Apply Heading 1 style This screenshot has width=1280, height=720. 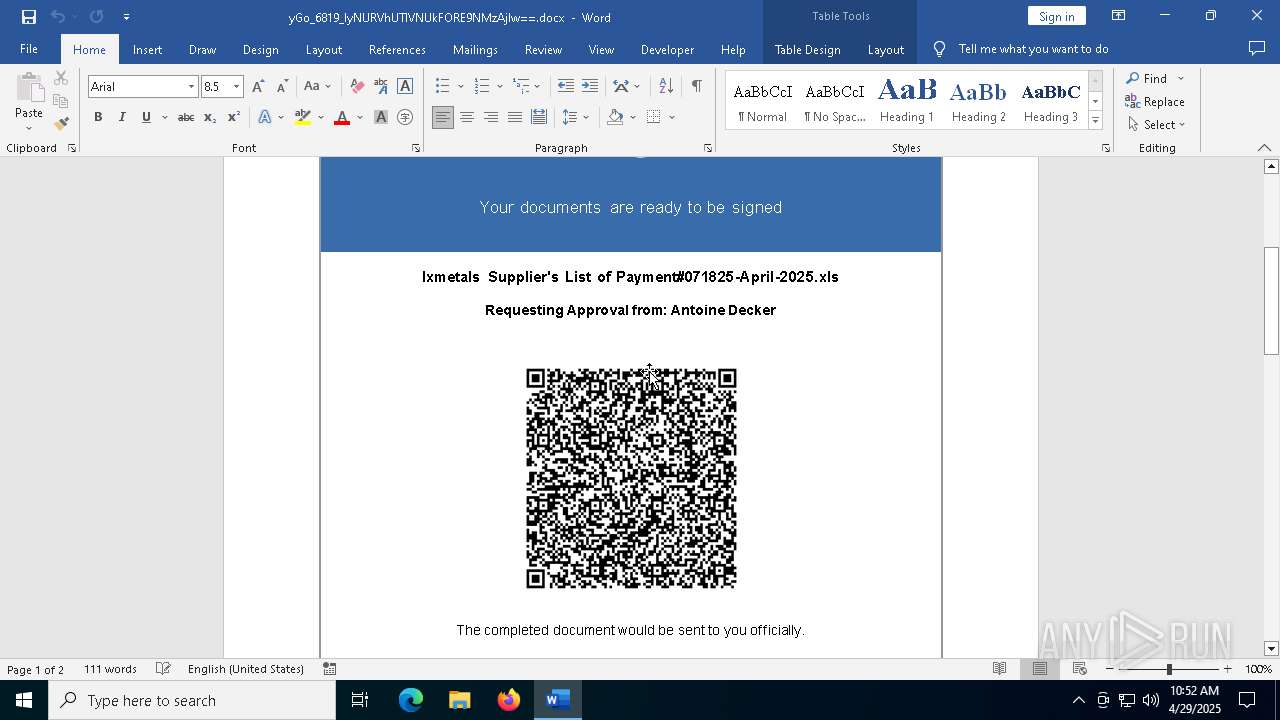coord(907,100)
